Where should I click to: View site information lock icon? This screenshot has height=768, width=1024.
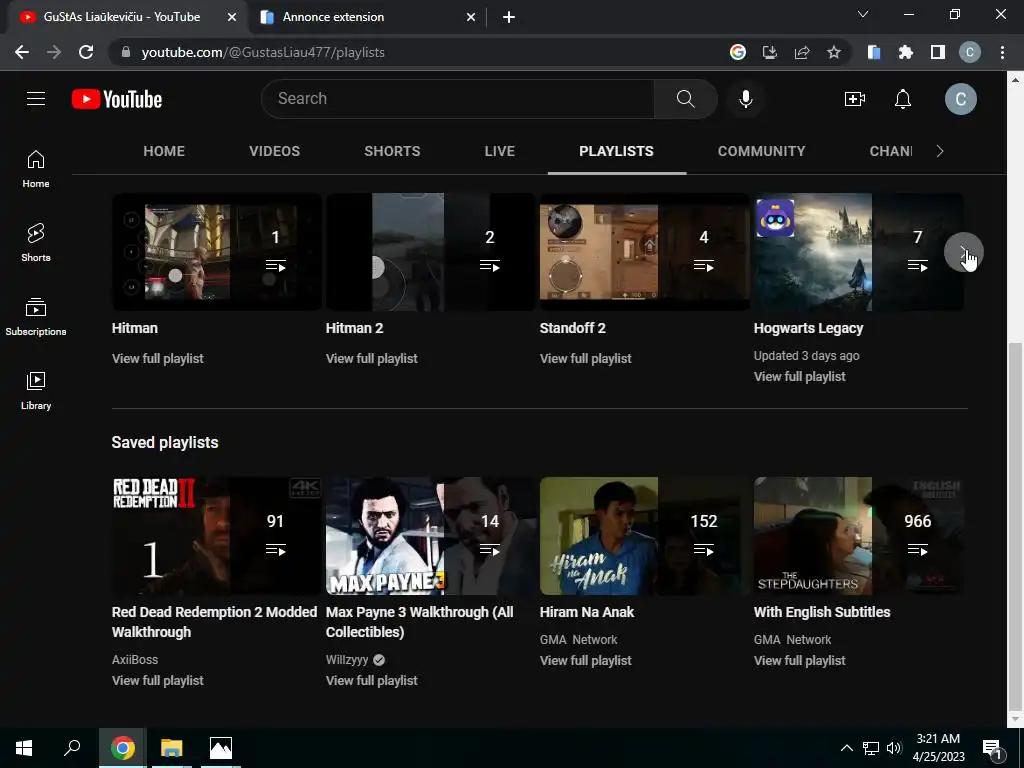point(126,52)
